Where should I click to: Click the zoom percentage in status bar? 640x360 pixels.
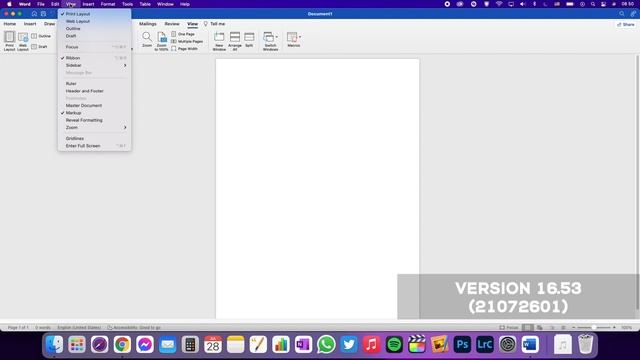(627, 327)
